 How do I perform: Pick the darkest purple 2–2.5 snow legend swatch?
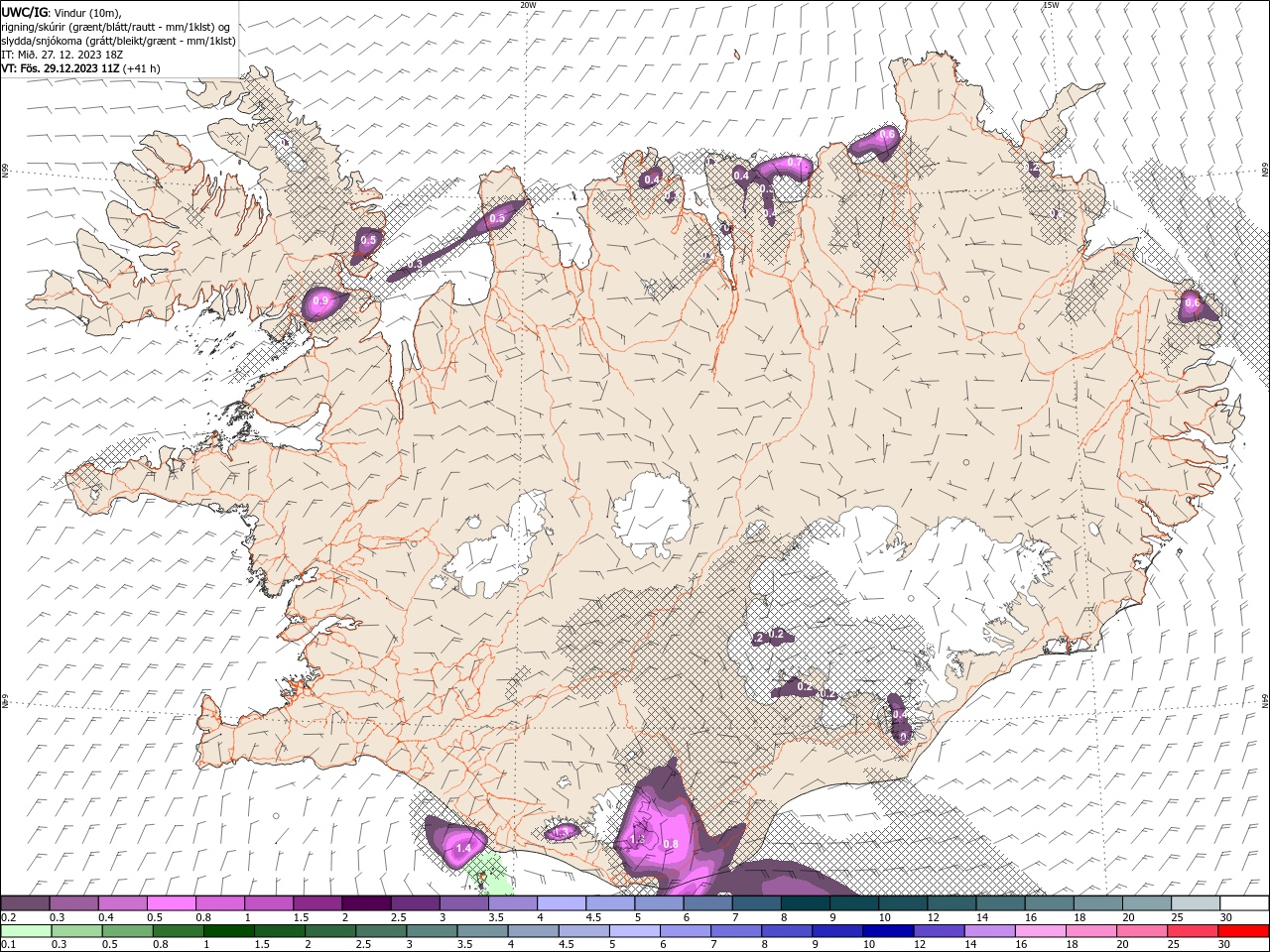coord(366,903)
